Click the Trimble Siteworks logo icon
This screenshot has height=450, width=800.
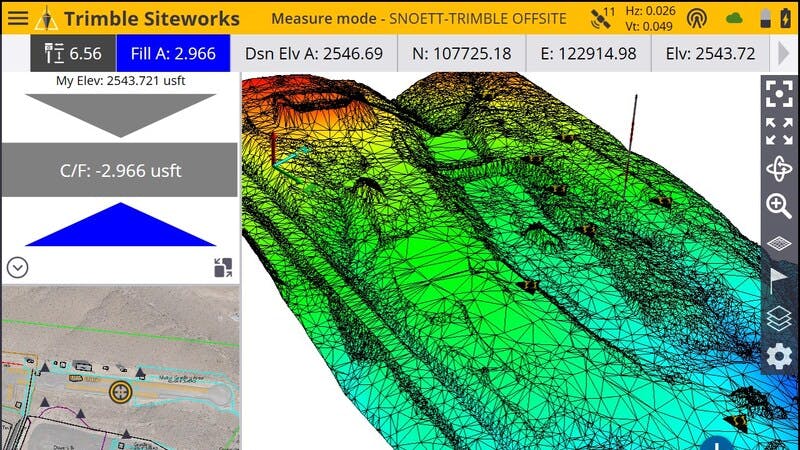(46, 18)
